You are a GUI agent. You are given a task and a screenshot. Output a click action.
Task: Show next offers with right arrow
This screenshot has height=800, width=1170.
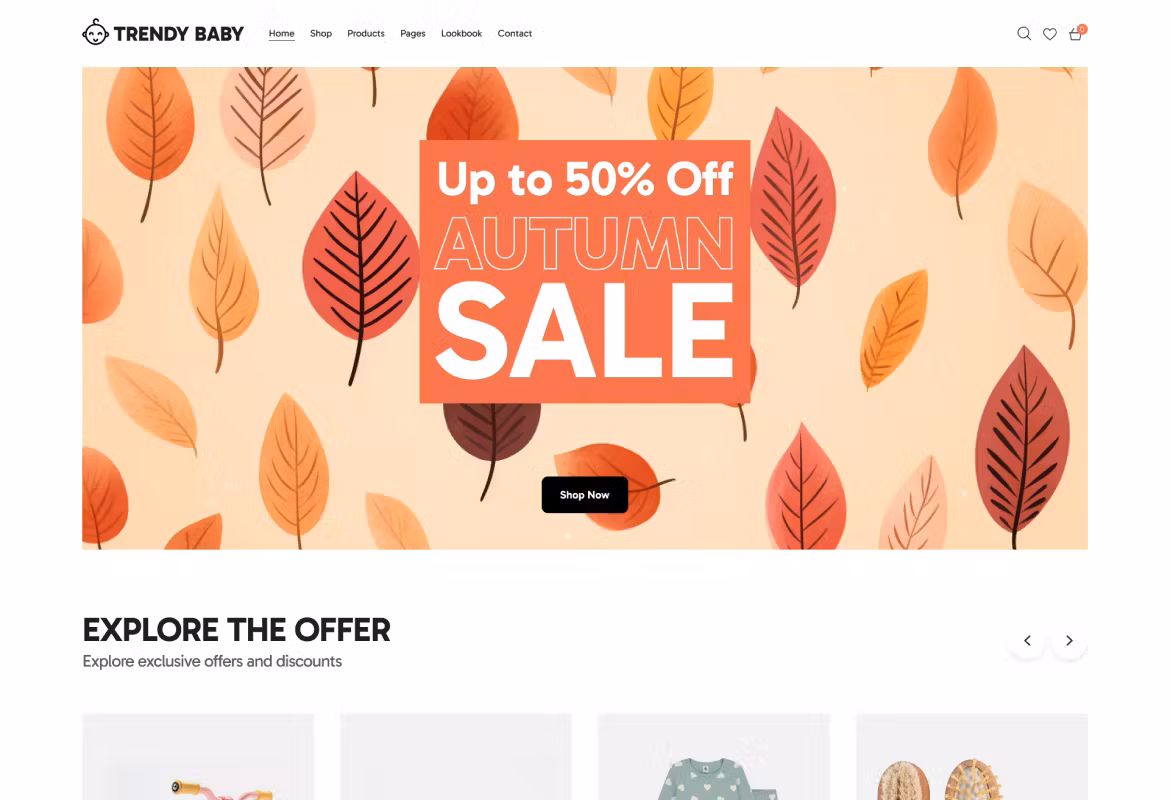(1069, 640)
